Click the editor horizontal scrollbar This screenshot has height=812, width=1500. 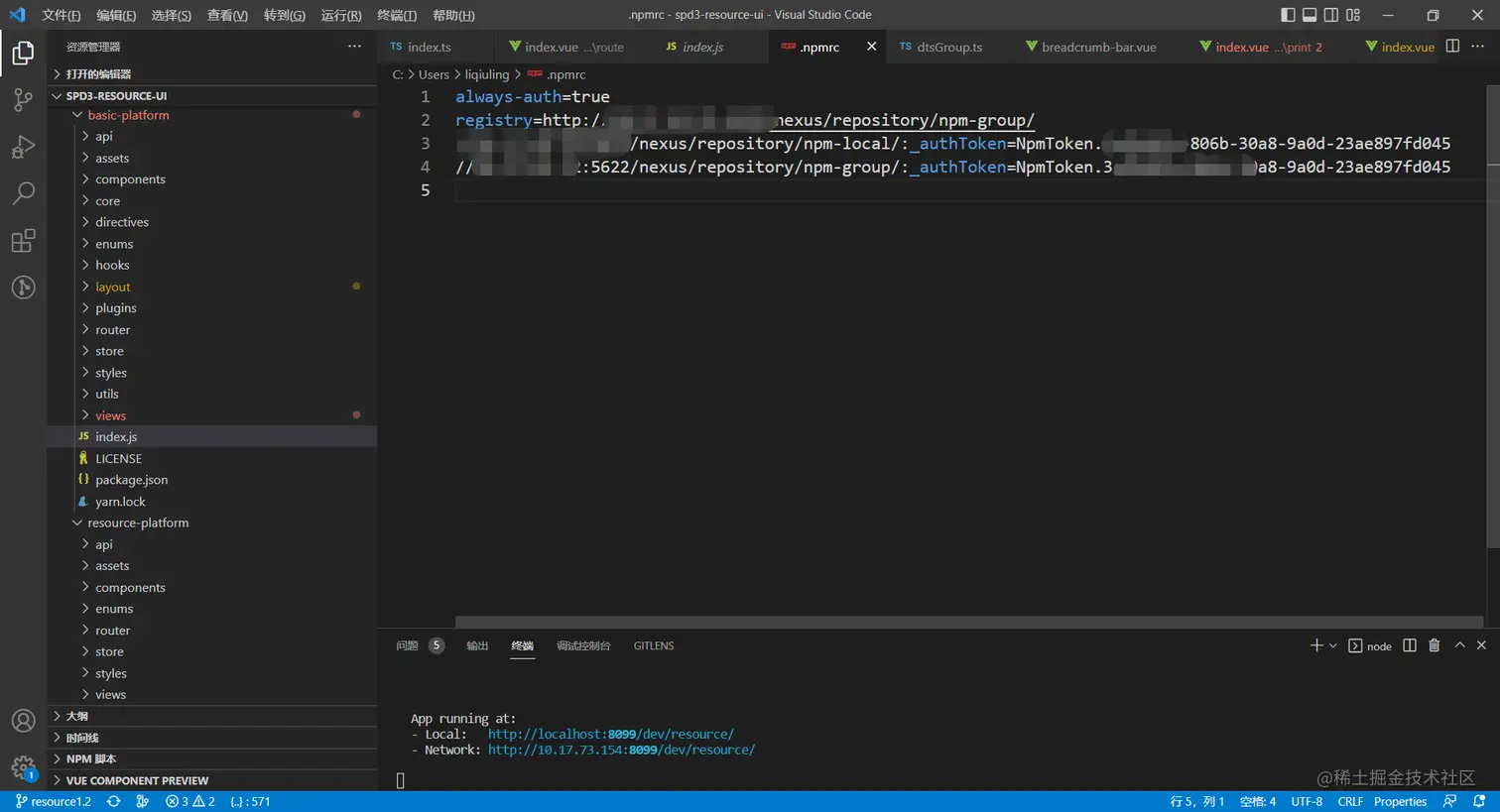click(969, 622)
